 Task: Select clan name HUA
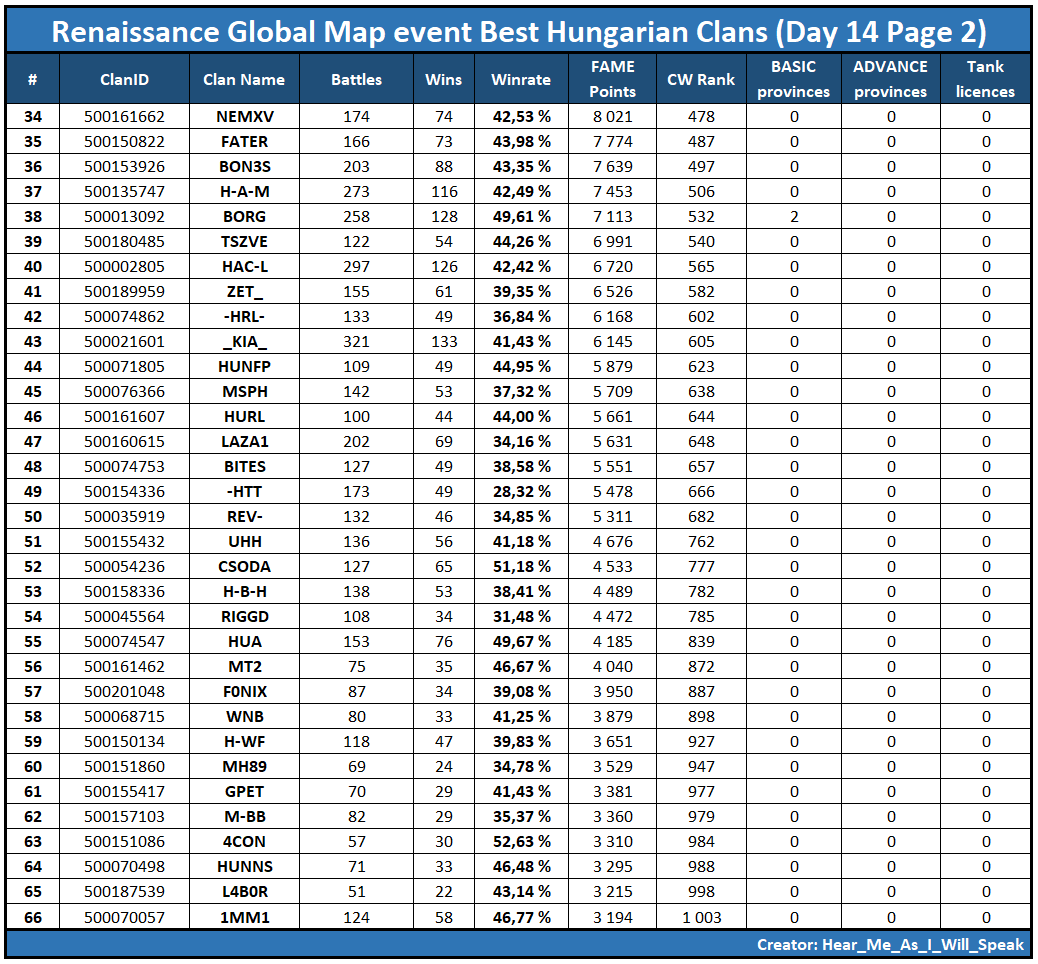tap(245, 642)
